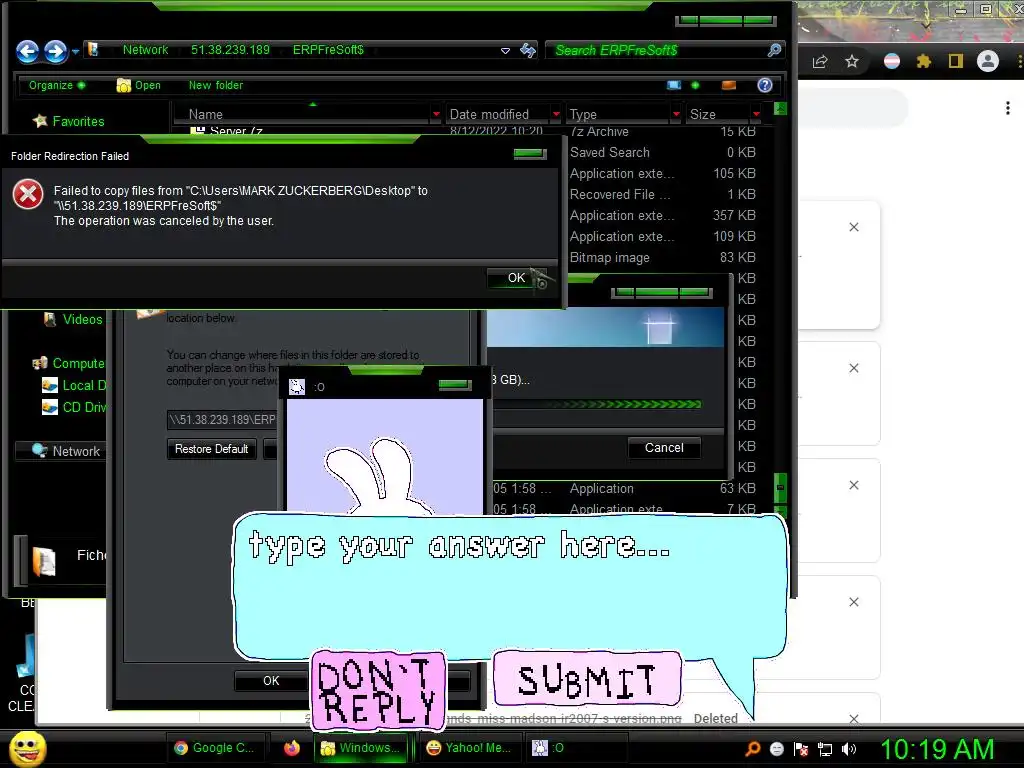
Task: Click the 357 KB size cell
Action: click(734, 215)
